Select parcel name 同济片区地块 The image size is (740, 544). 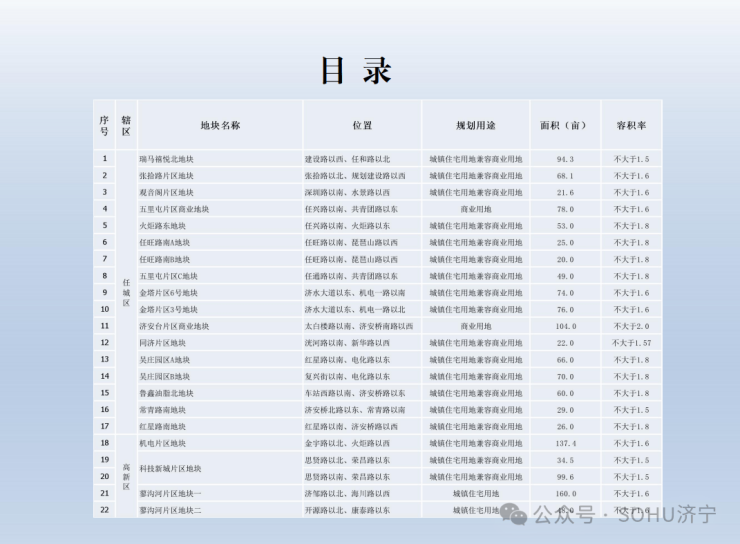(162, 343)
